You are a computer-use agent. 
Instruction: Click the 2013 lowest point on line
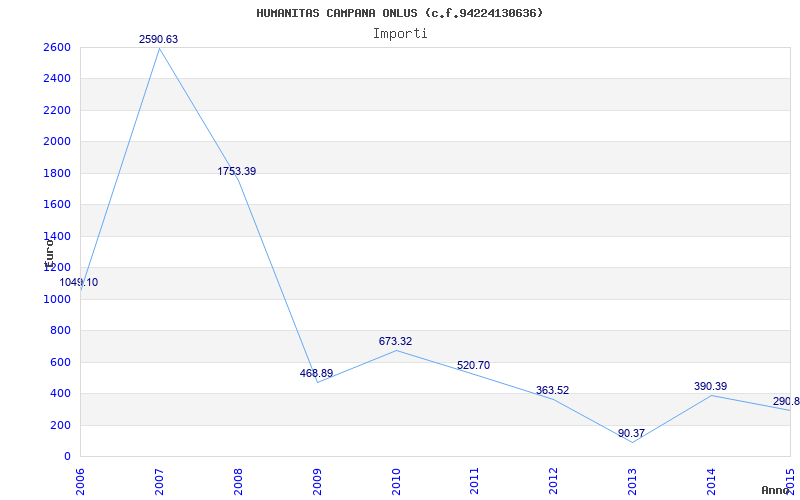click(x=633, y=442)
